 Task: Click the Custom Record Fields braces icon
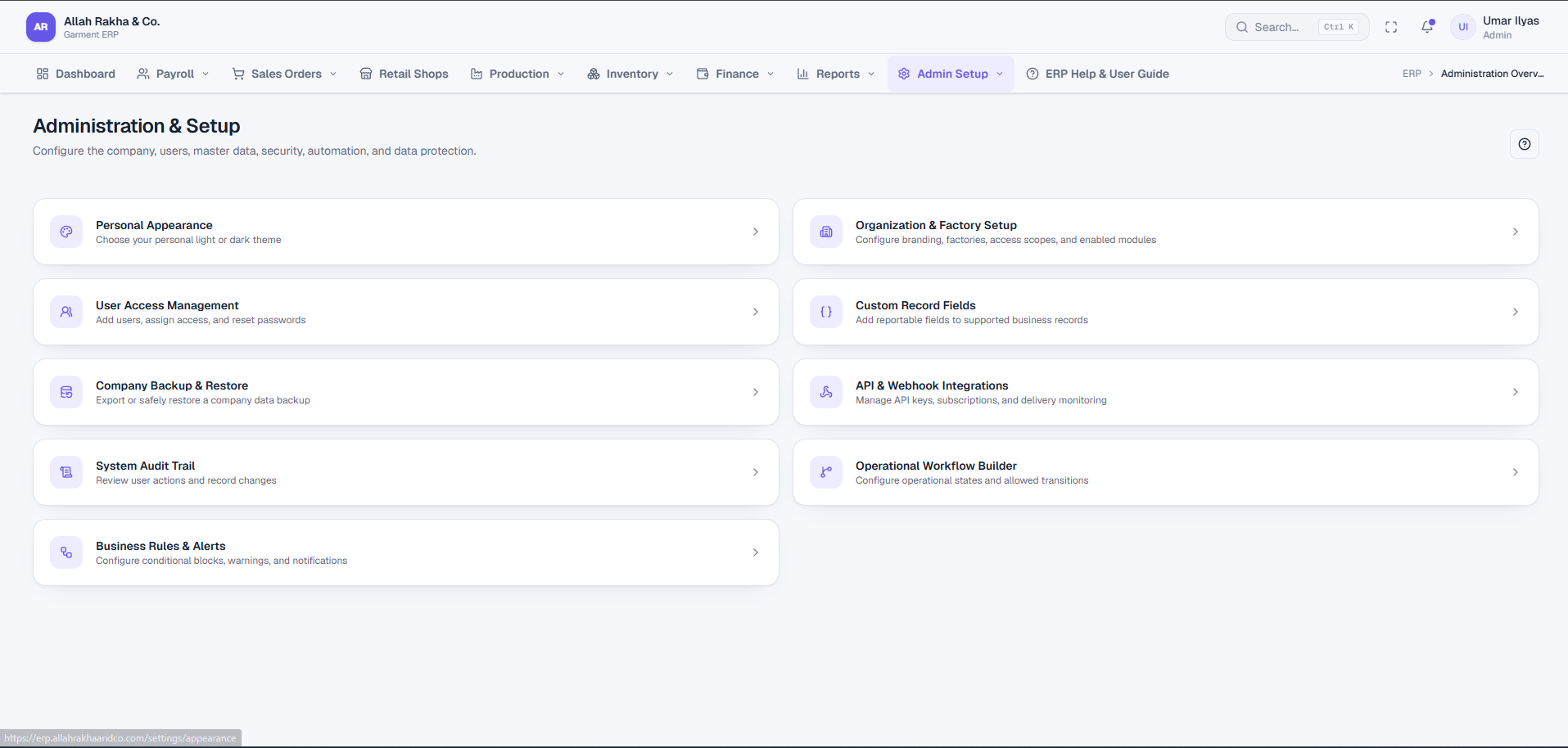826,312
